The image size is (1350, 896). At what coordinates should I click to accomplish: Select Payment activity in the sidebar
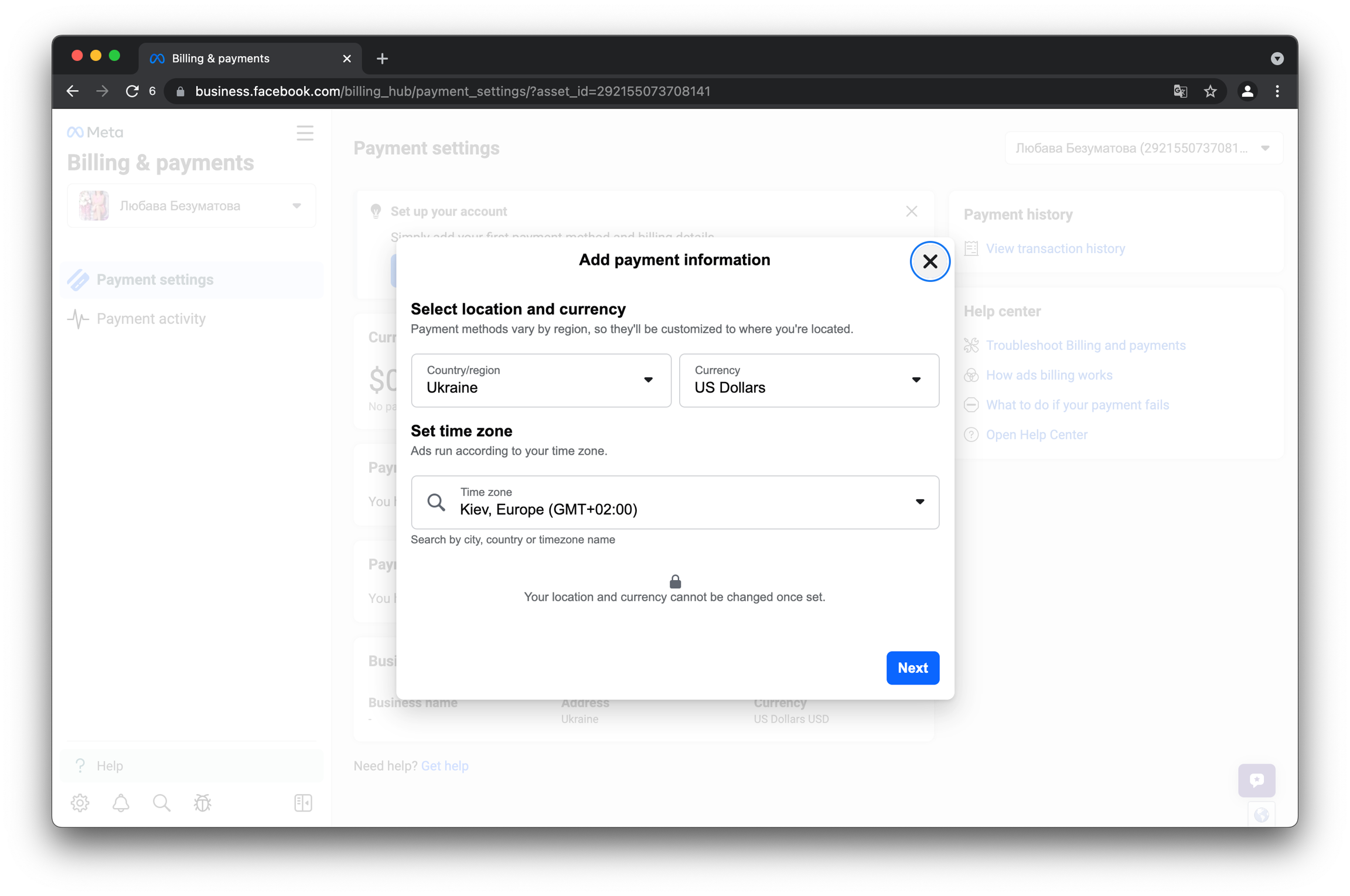[x=151, y=319]
